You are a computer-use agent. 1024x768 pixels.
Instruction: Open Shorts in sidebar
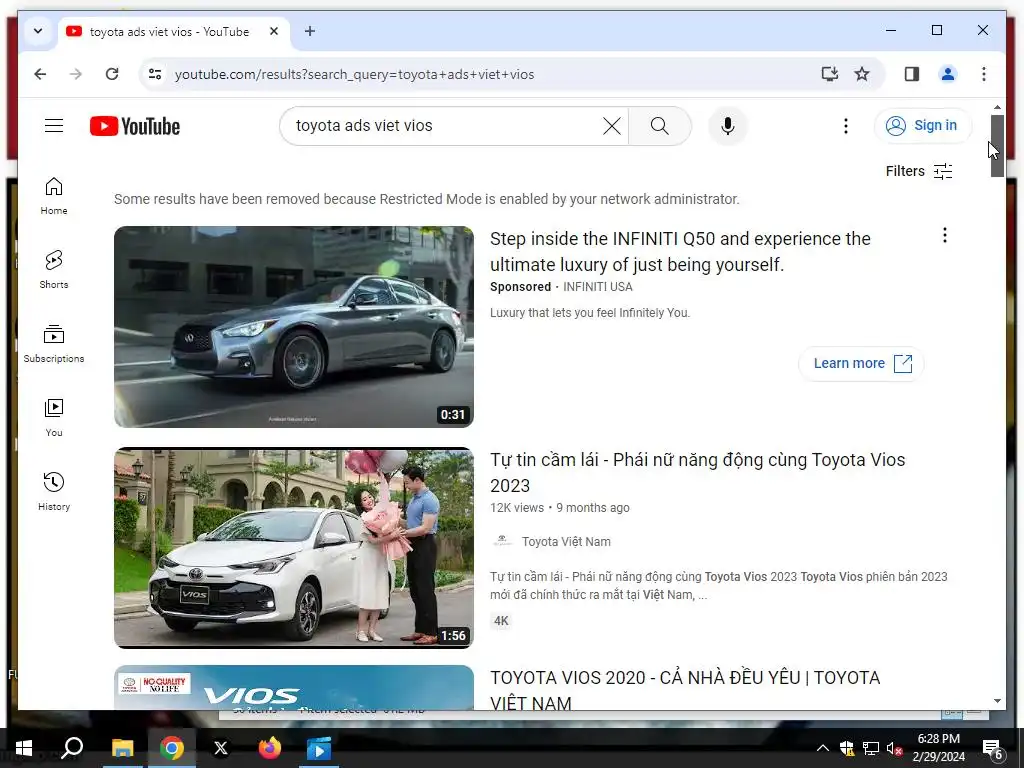point(54,269)
